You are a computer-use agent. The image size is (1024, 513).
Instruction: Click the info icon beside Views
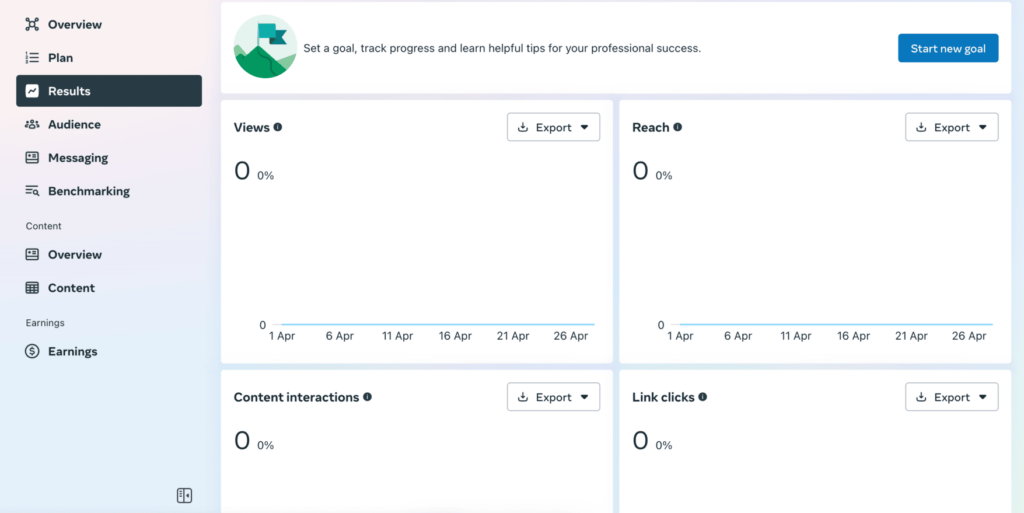(x=278, y=127)
